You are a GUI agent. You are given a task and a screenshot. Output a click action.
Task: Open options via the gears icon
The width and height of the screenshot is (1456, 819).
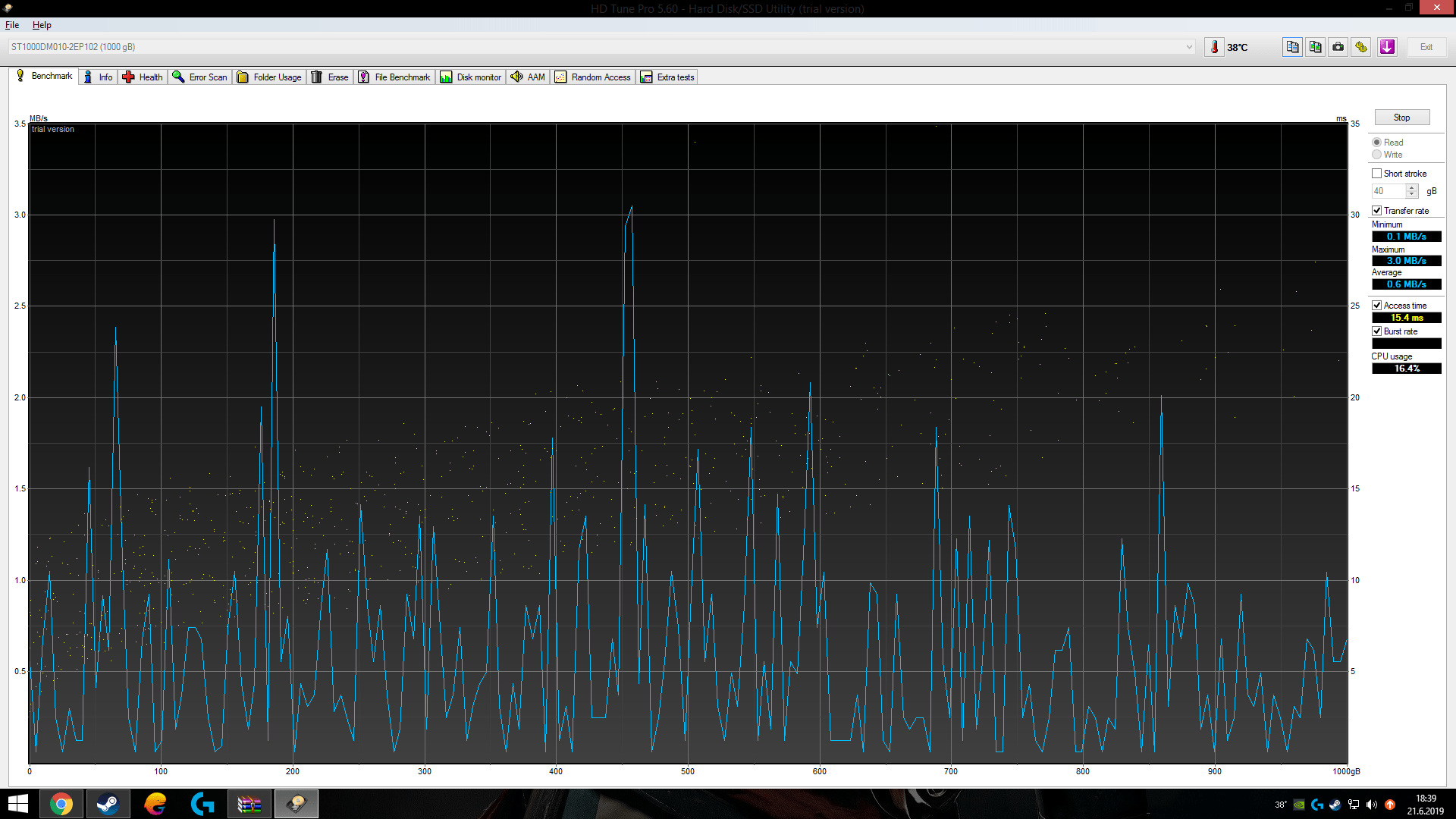tap(1361, 47)
